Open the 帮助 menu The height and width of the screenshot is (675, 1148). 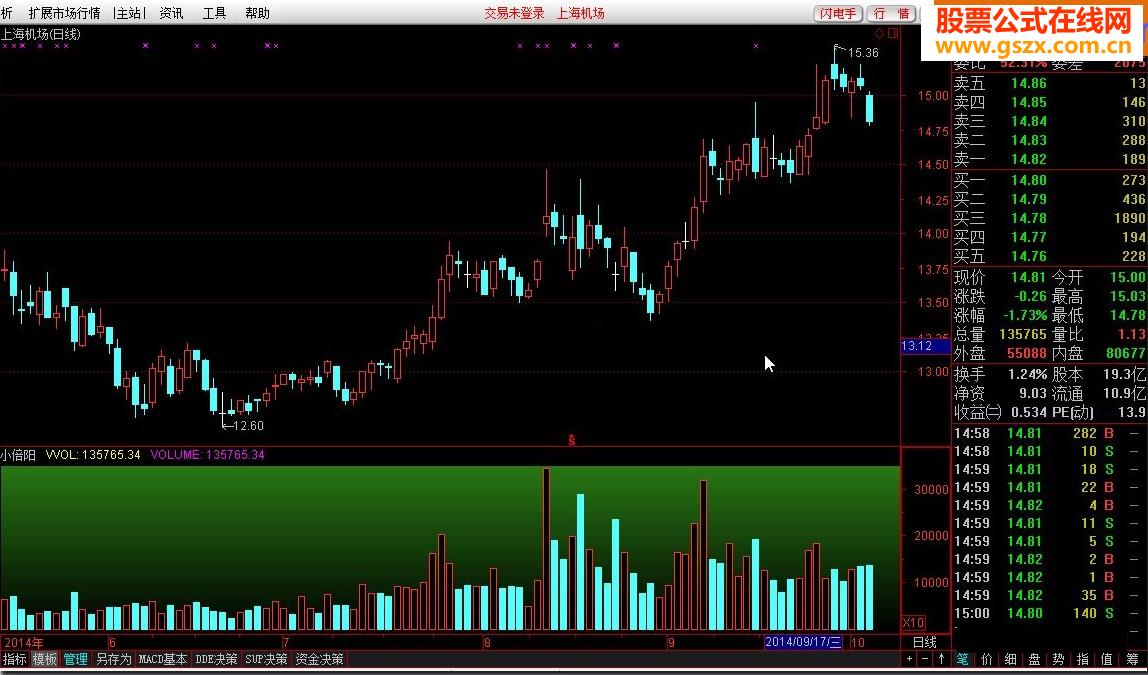pyautogui.click(x=257, y=13)
